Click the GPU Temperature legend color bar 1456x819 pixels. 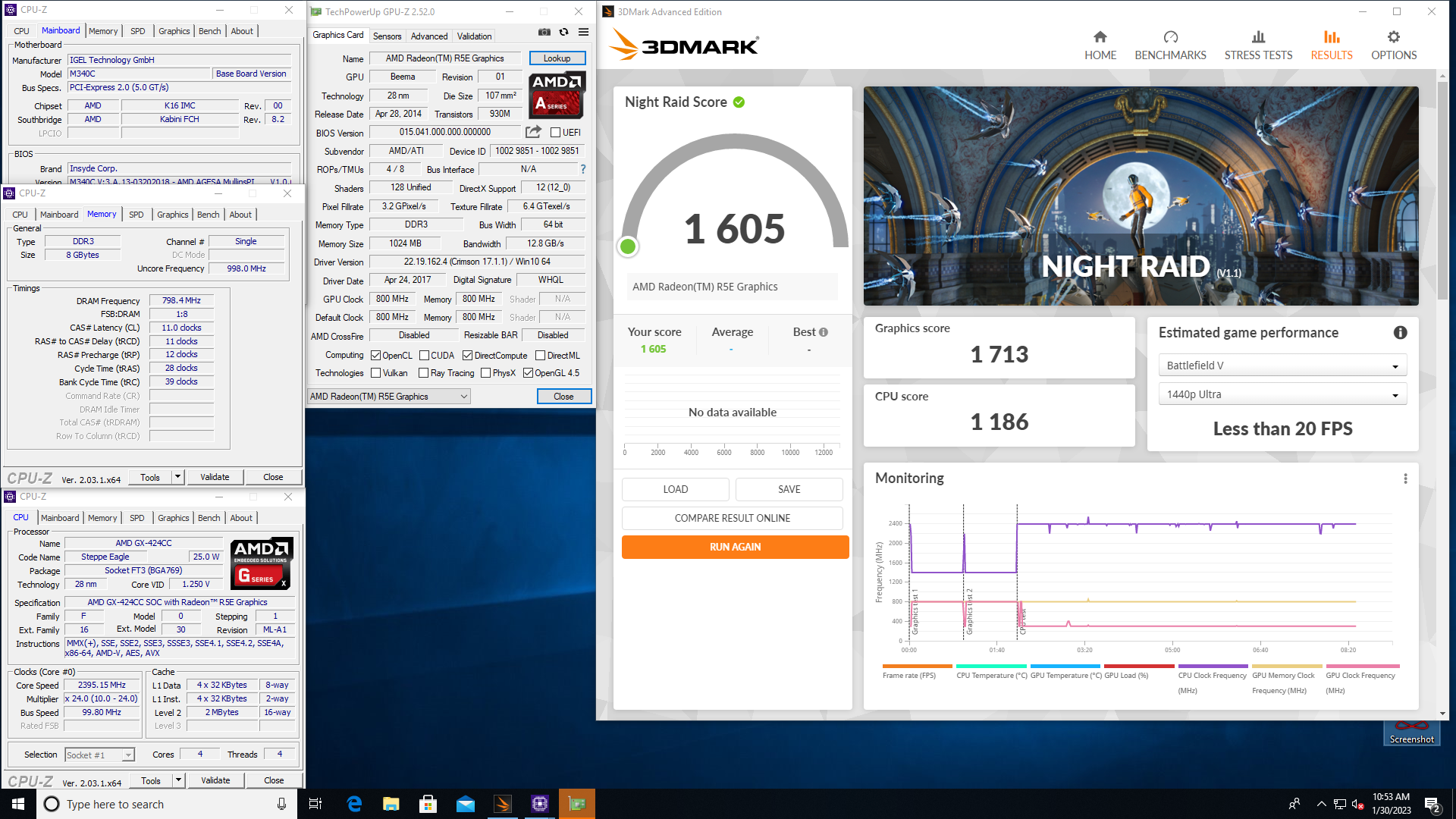[x=1065, y=667]
